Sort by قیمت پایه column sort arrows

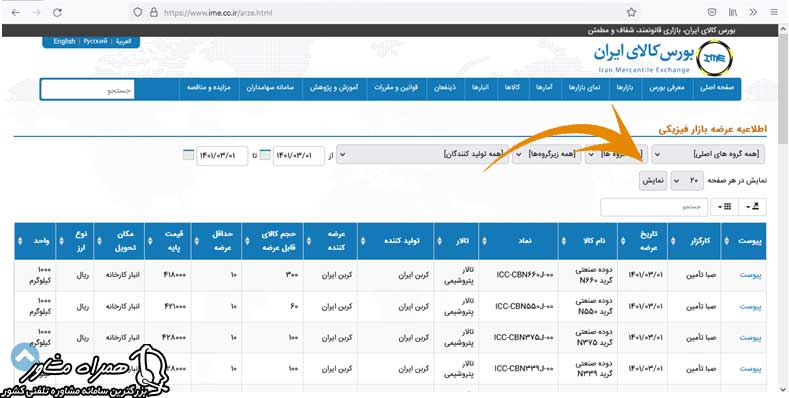(149, 241)
